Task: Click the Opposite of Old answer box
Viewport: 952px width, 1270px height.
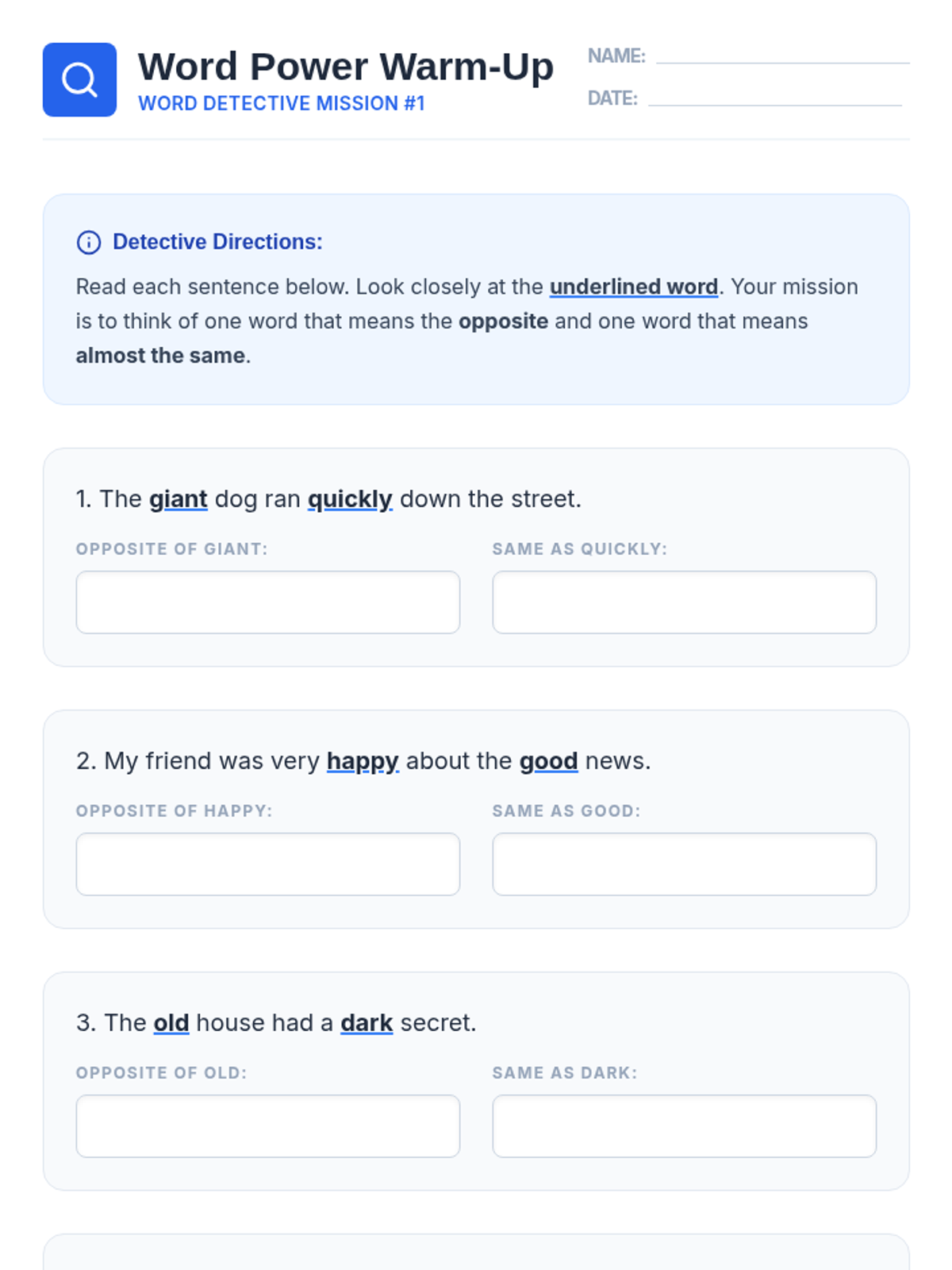Action: pos(267,1126)
